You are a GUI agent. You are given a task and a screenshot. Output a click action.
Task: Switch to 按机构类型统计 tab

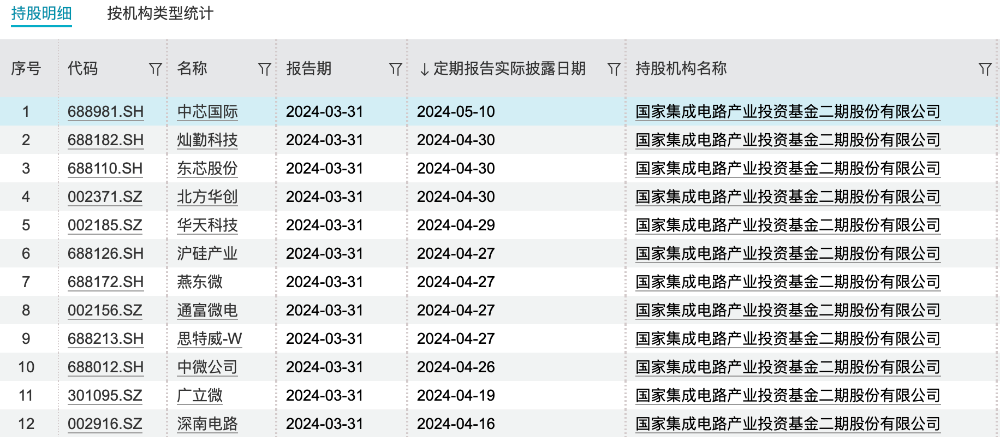click(160, 13)
